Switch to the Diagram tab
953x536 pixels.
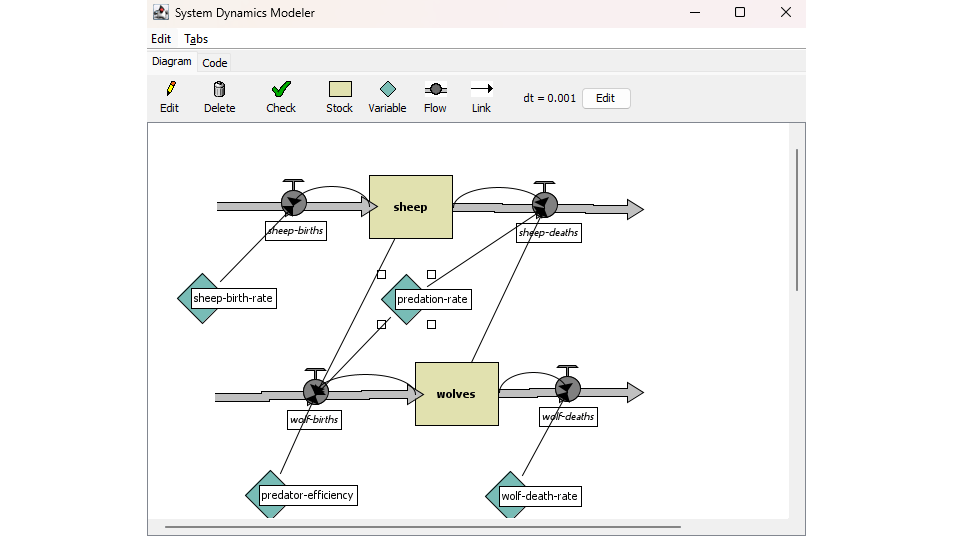click(x=171, y=61)
